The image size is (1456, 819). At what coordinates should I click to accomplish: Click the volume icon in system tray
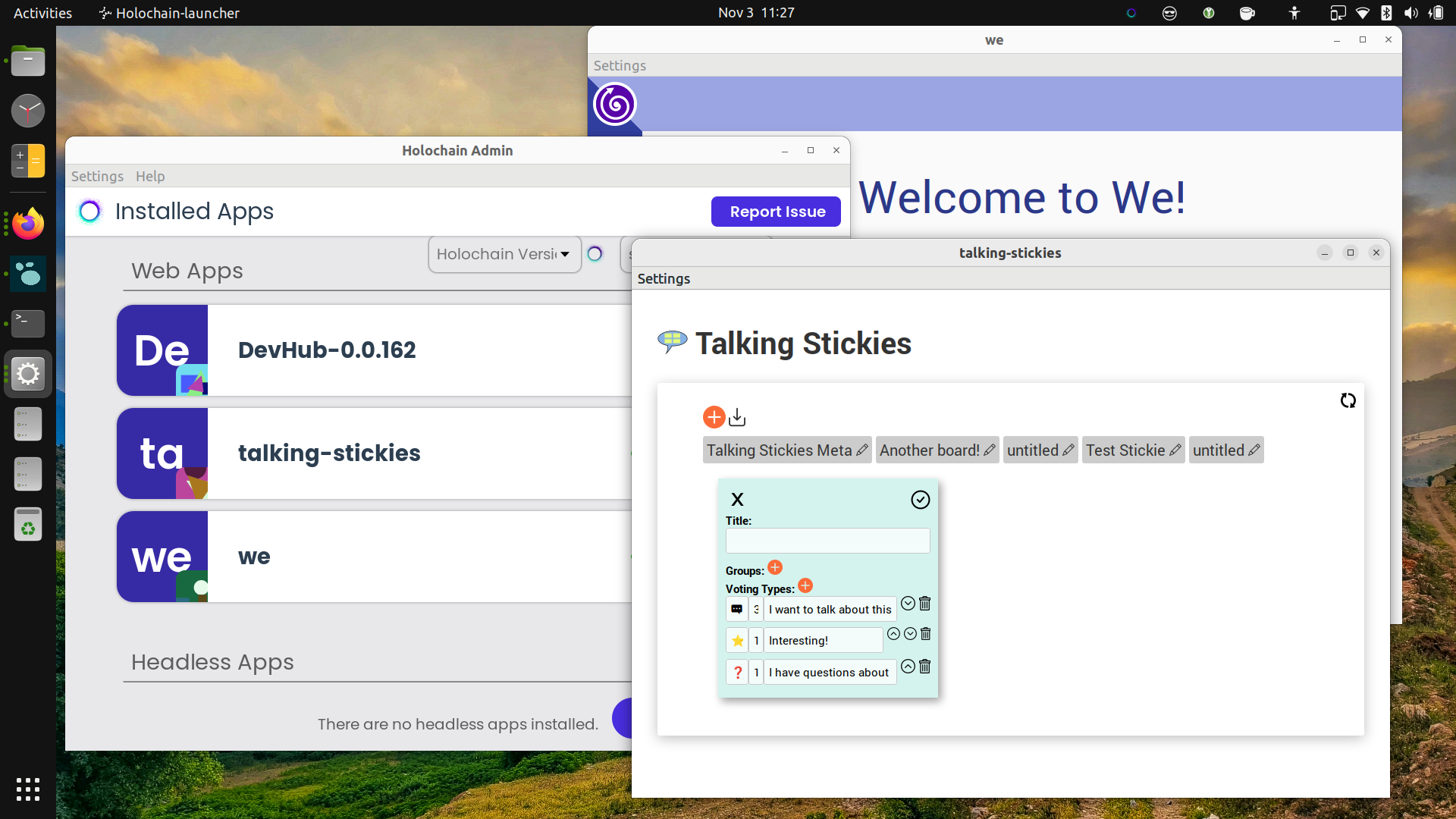(1410, 13)
